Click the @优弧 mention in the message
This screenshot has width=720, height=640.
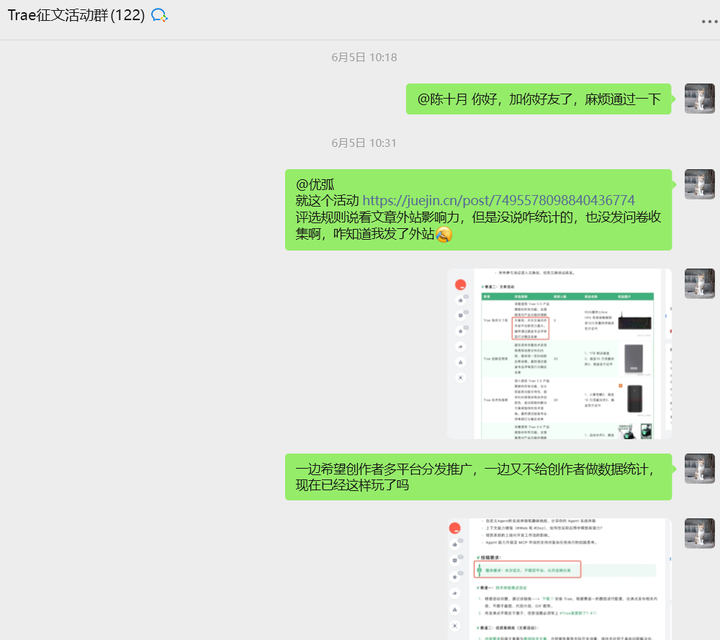point(315,184)
